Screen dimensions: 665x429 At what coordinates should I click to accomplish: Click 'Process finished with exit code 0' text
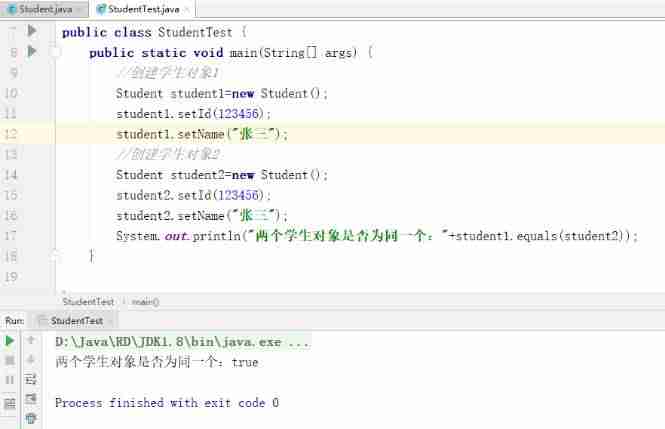[x=167, y=402]
